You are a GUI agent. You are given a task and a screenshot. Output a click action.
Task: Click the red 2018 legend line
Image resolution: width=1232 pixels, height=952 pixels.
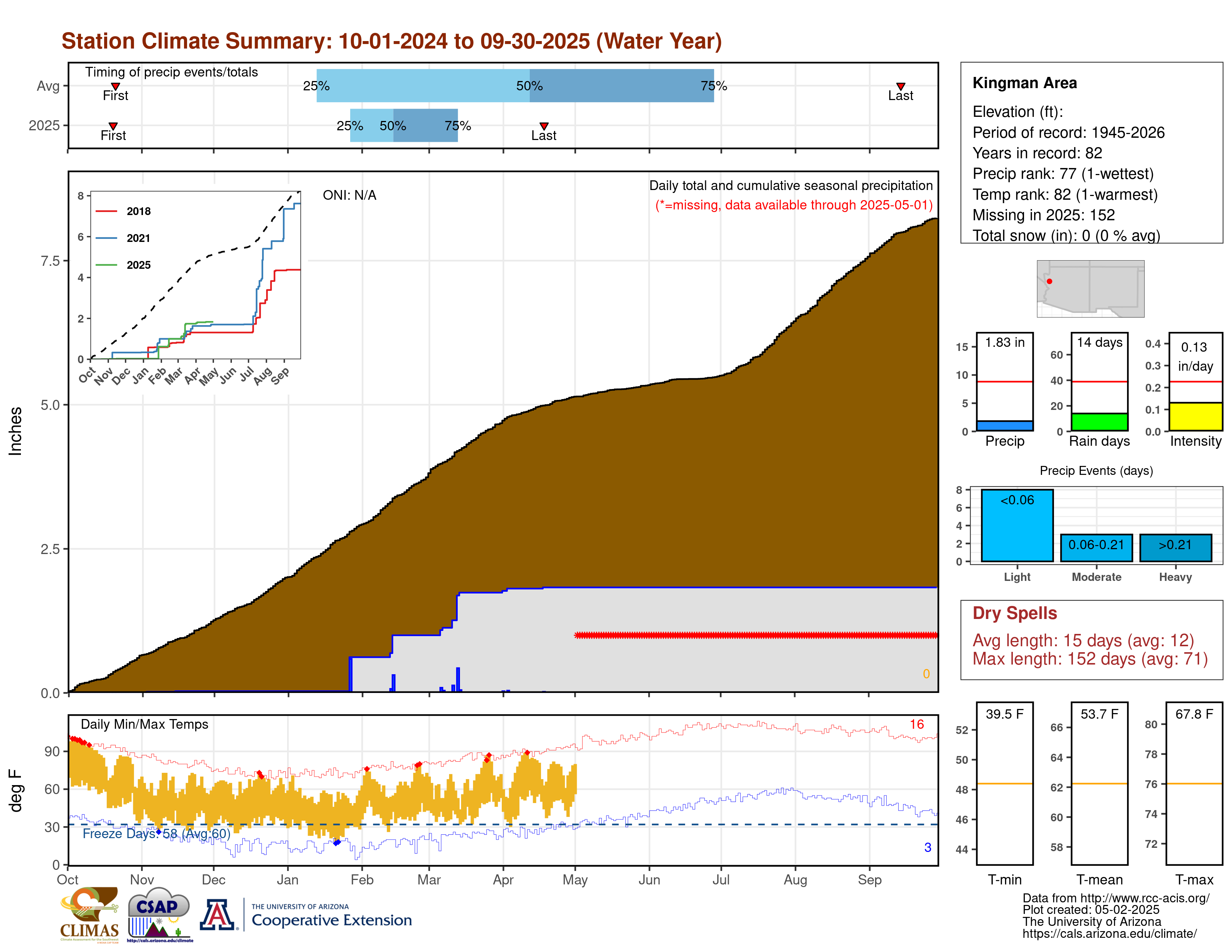click(106, 211)
